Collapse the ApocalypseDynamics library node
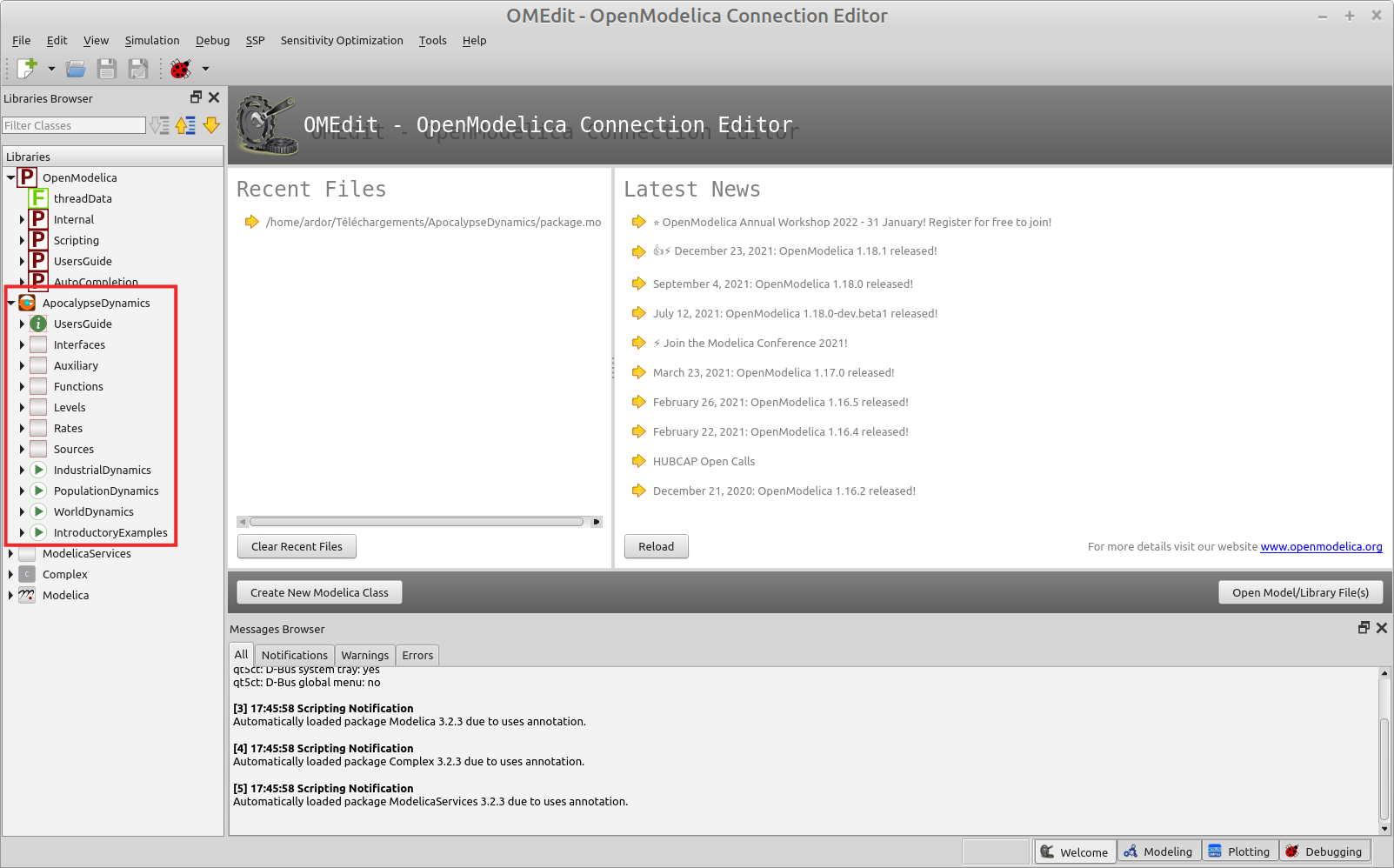 pos(10,303)
